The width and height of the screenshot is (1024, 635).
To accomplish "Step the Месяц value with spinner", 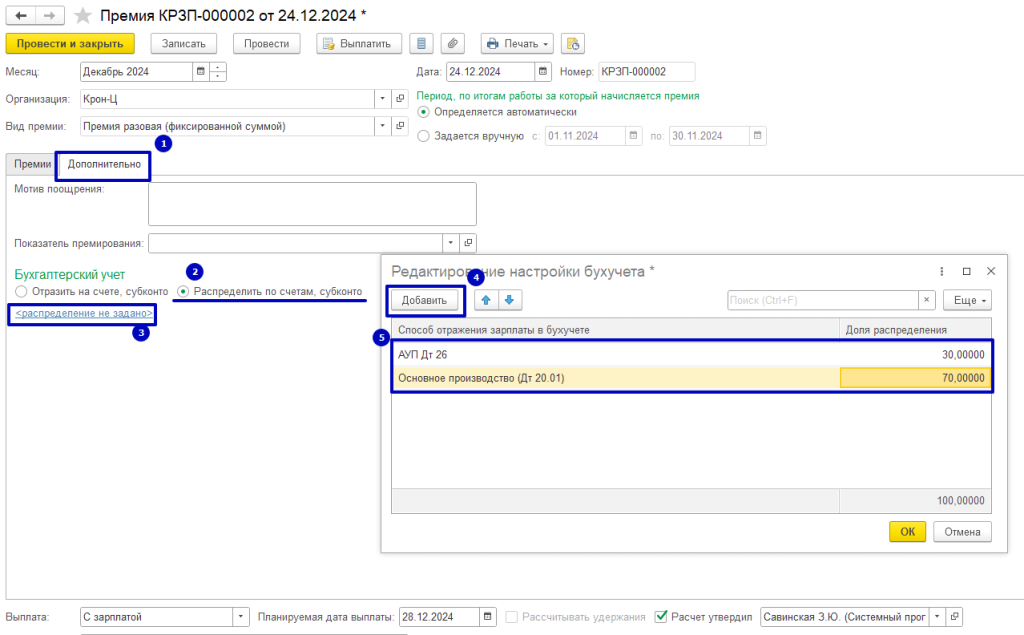I will 218,71.
